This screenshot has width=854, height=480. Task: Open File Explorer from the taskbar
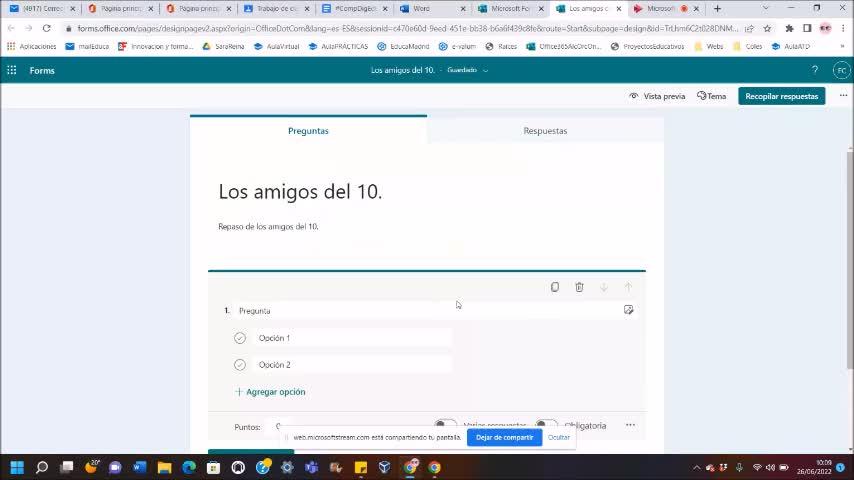pos(164,467)
